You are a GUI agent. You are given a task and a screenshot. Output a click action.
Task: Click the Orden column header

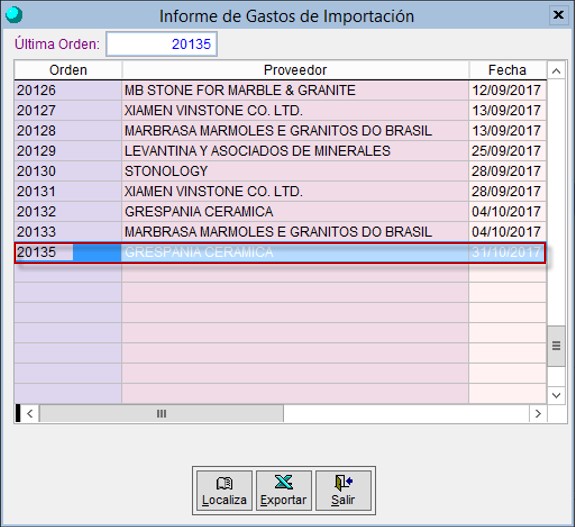pyautogui.click(x=68, y=70)
